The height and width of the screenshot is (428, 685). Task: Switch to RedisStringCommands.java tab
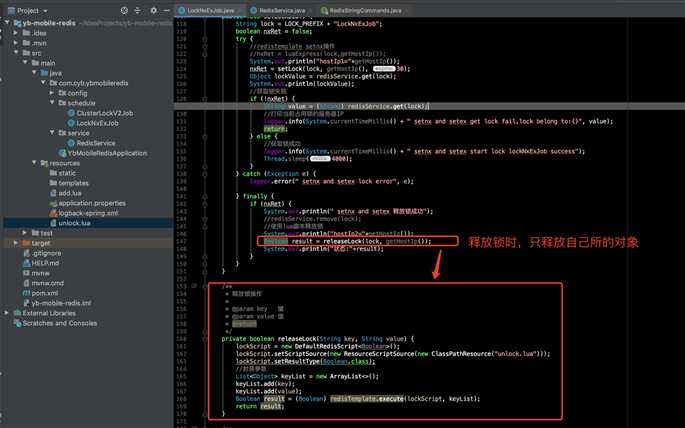coord(365,10)
